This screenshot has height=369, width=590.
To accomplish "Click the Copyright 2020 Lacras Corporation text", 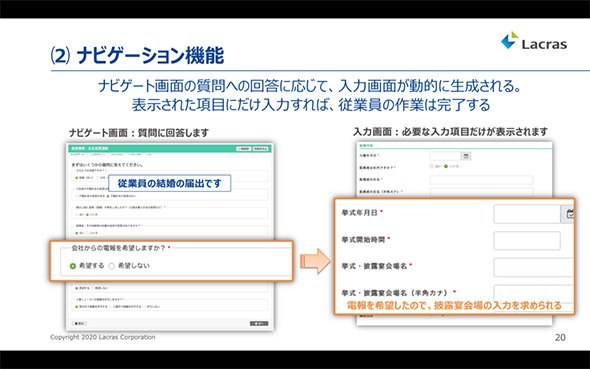I will (103, 337).
